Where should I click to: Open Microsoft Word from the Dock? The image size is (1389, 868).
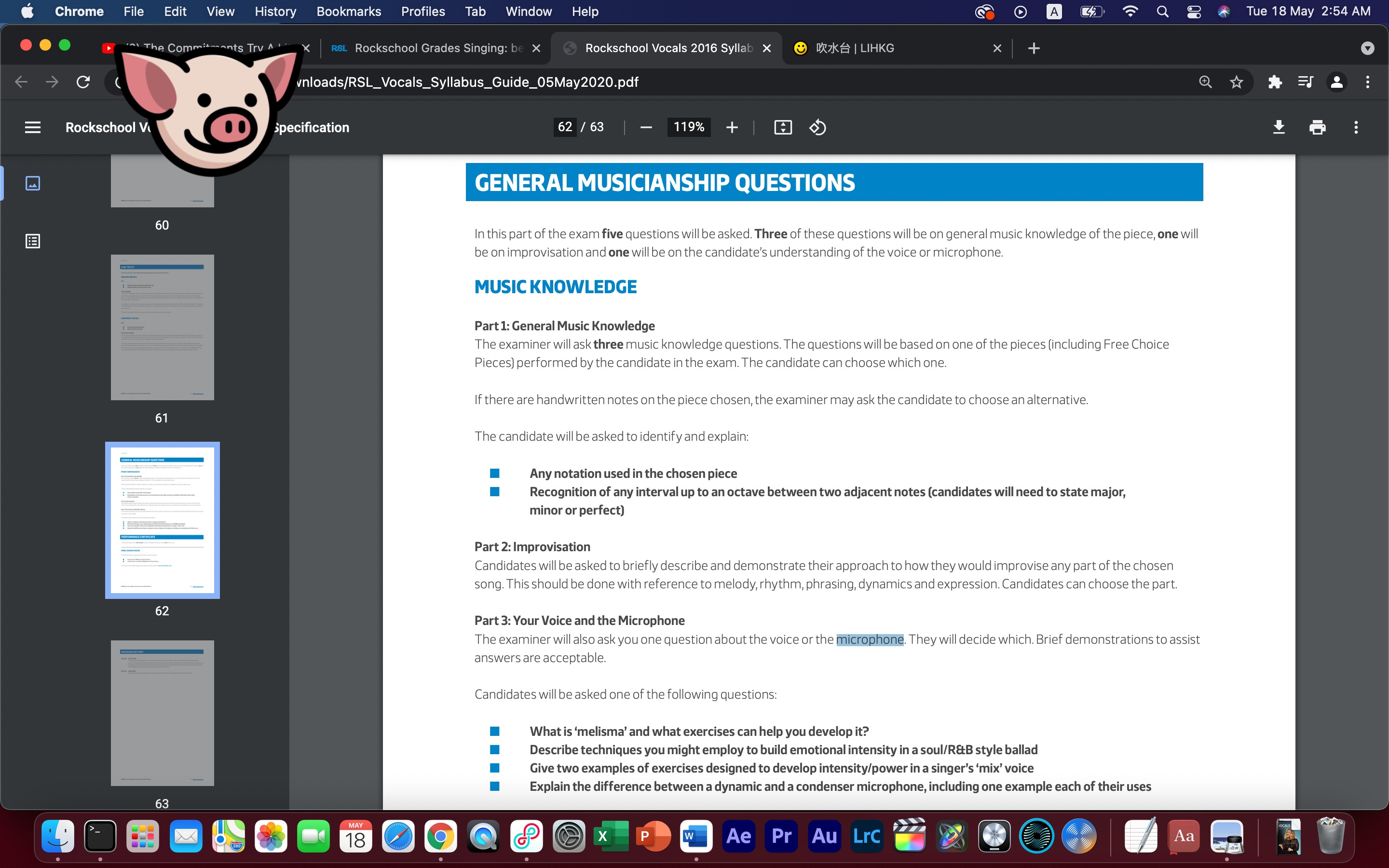point(696,836)
